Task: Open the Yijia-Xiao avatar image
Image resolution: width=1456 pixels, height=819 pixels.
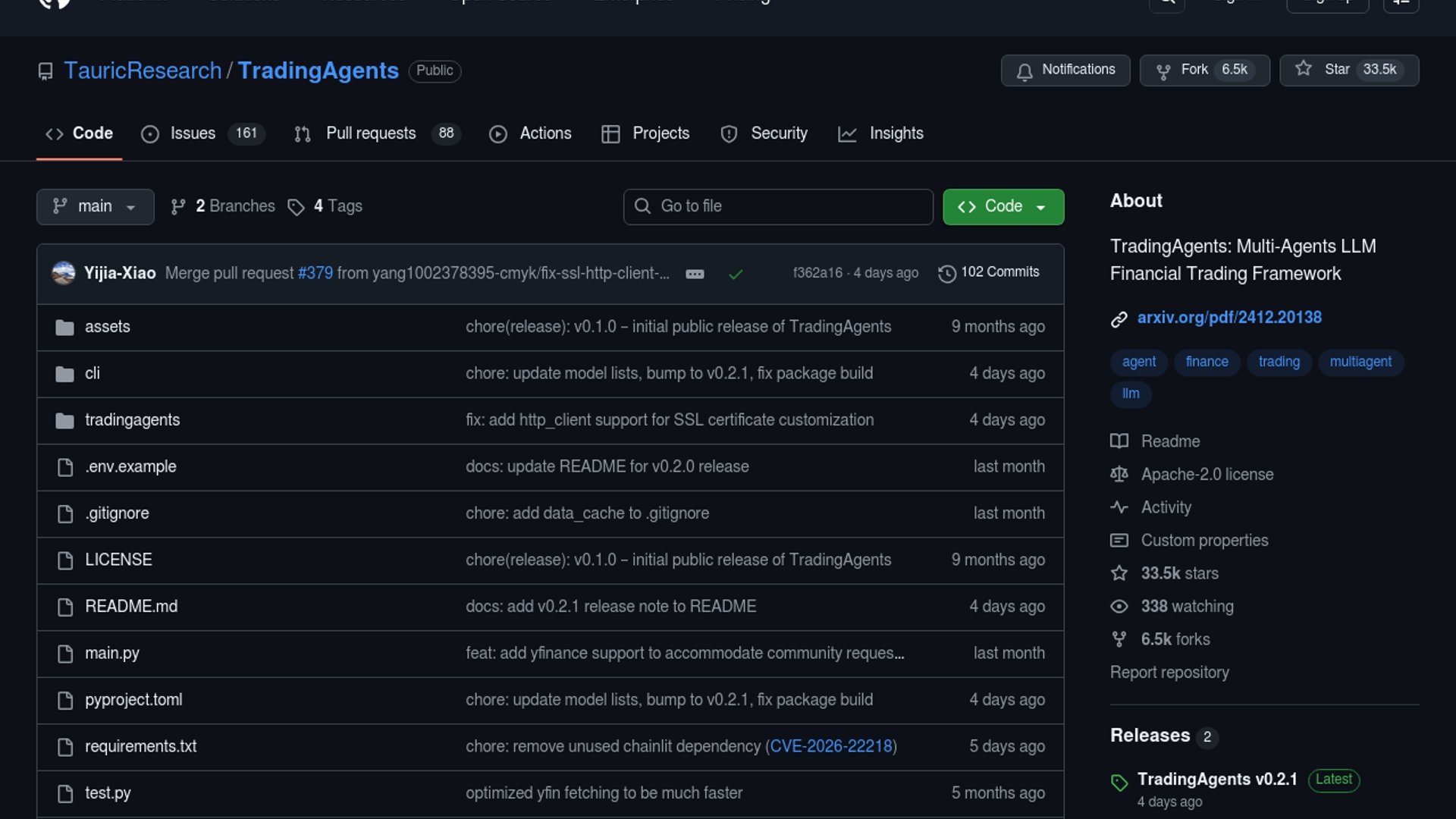Action: point(64,273)
